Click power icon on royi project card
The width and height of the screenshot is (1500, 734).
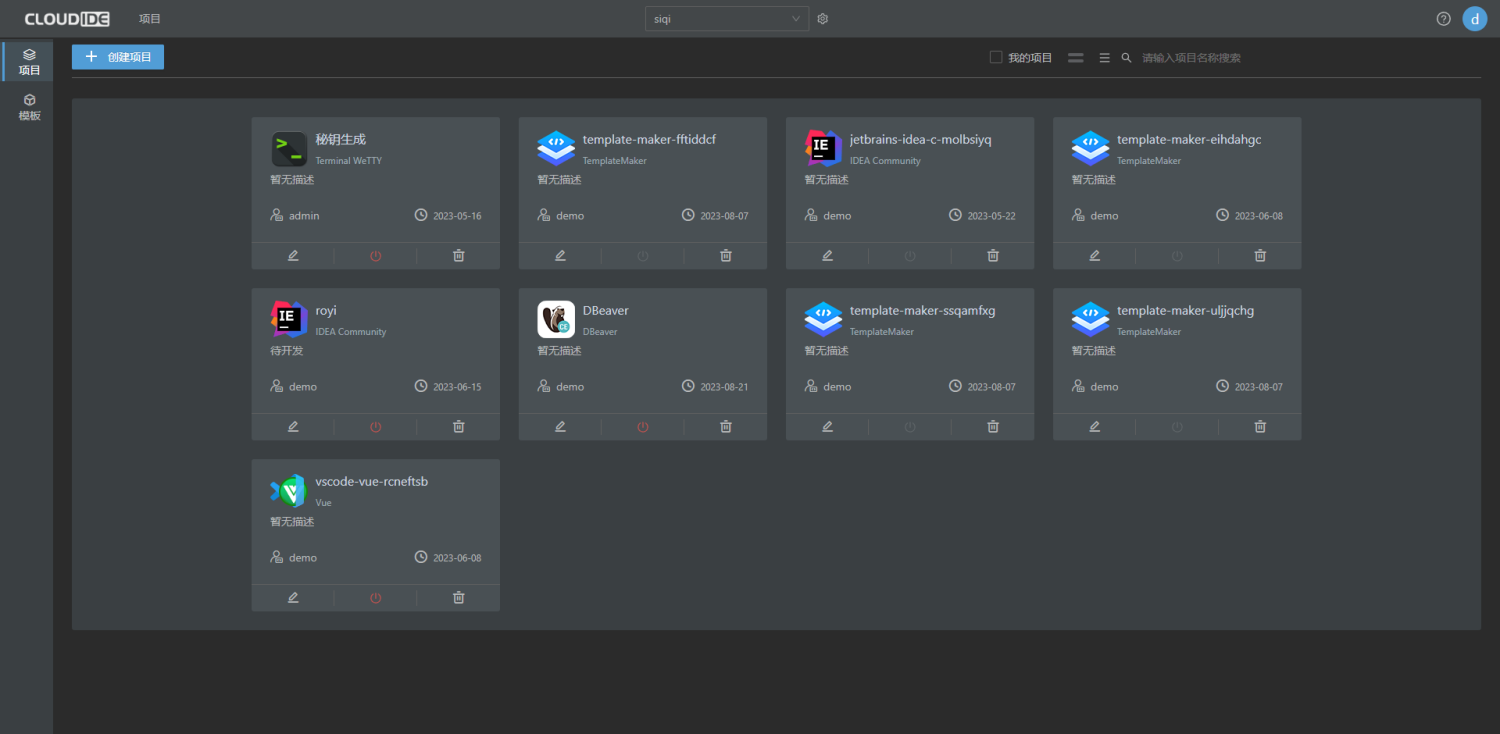(375, 427)
